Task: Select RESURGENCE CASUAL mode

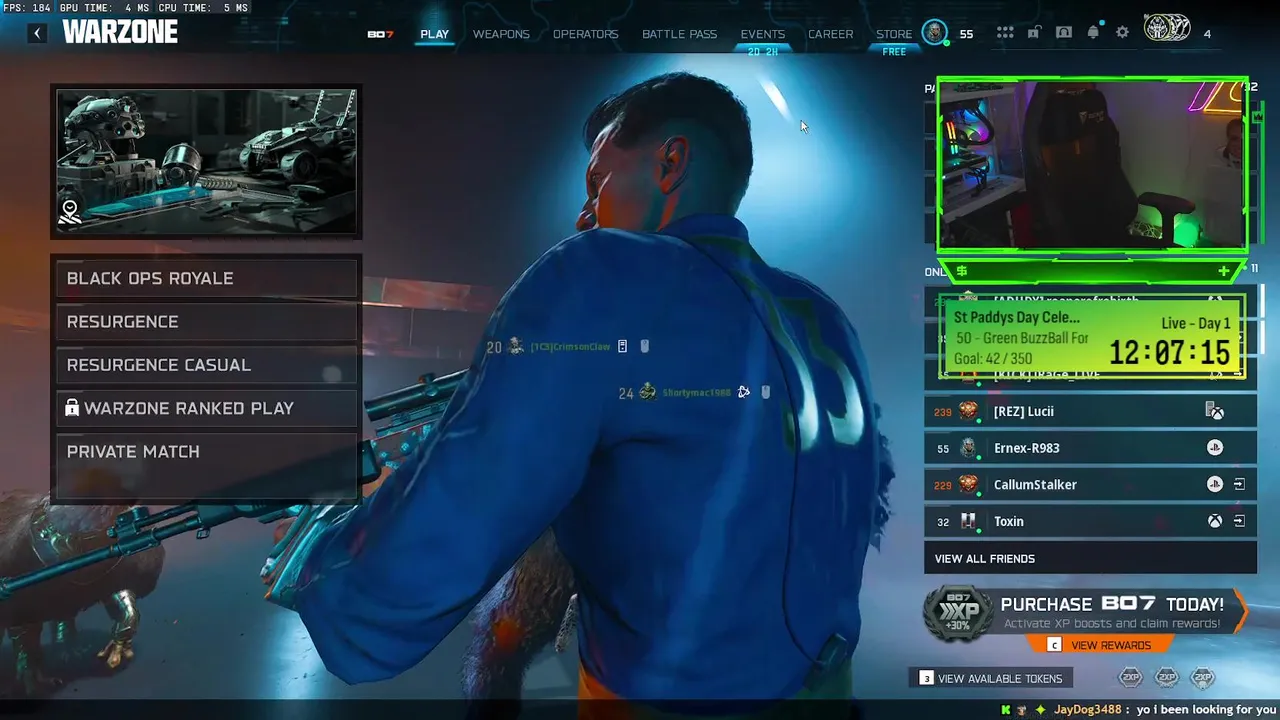Action: click(x=206, y=365)
